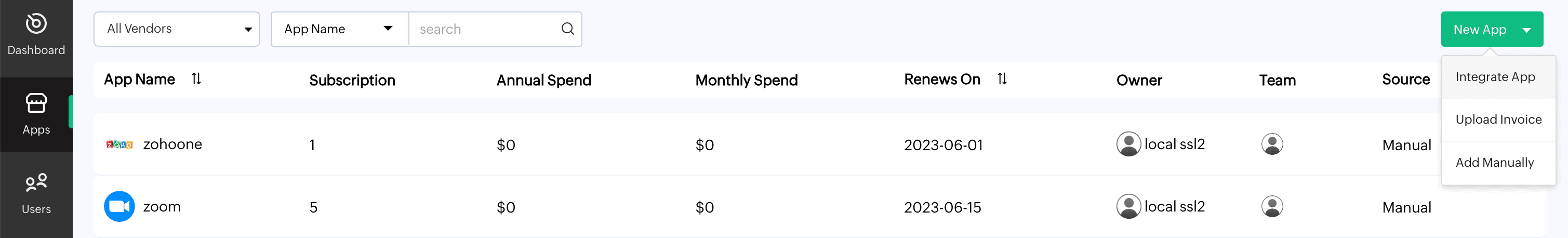The image size is (1568, 238).
Task: Click the zohoone app logo
Action: pyautogui.click(x=119, y=144)
